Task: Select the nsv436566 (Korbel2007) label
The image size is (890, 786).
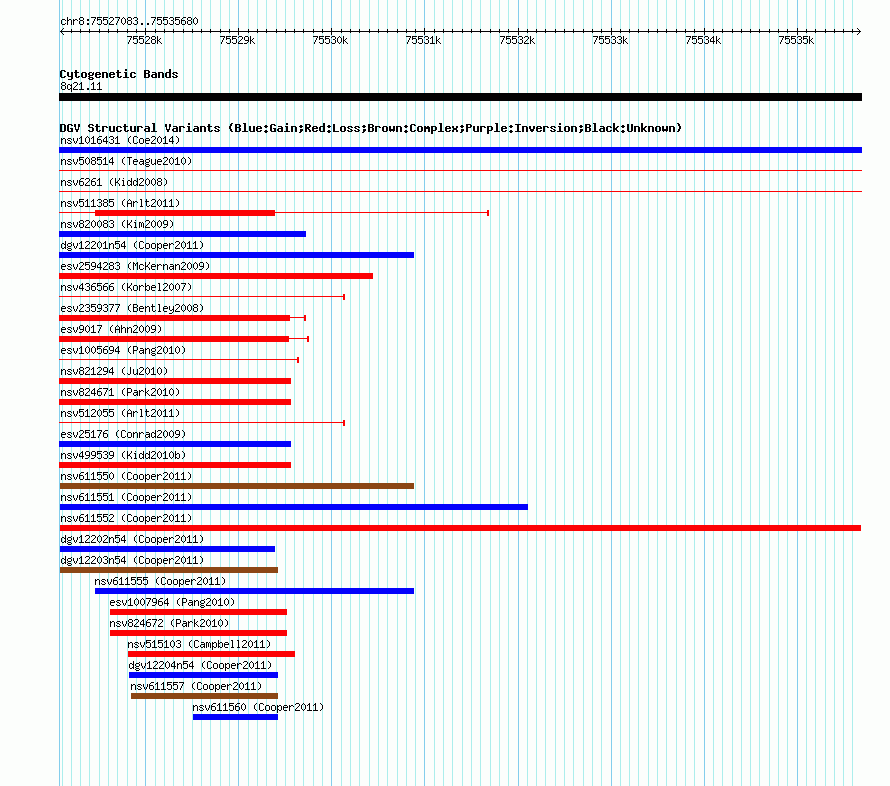Action: (126, 287)
